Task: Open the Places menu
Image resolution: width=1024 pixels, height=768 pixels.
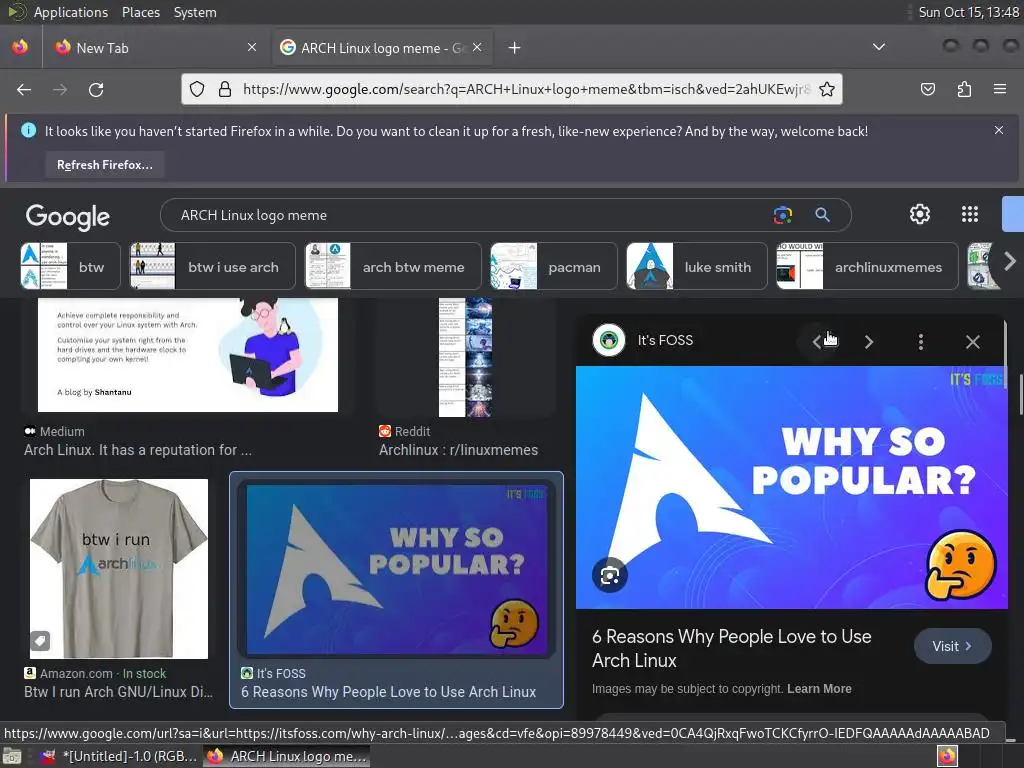Action: tap(140, 12)
